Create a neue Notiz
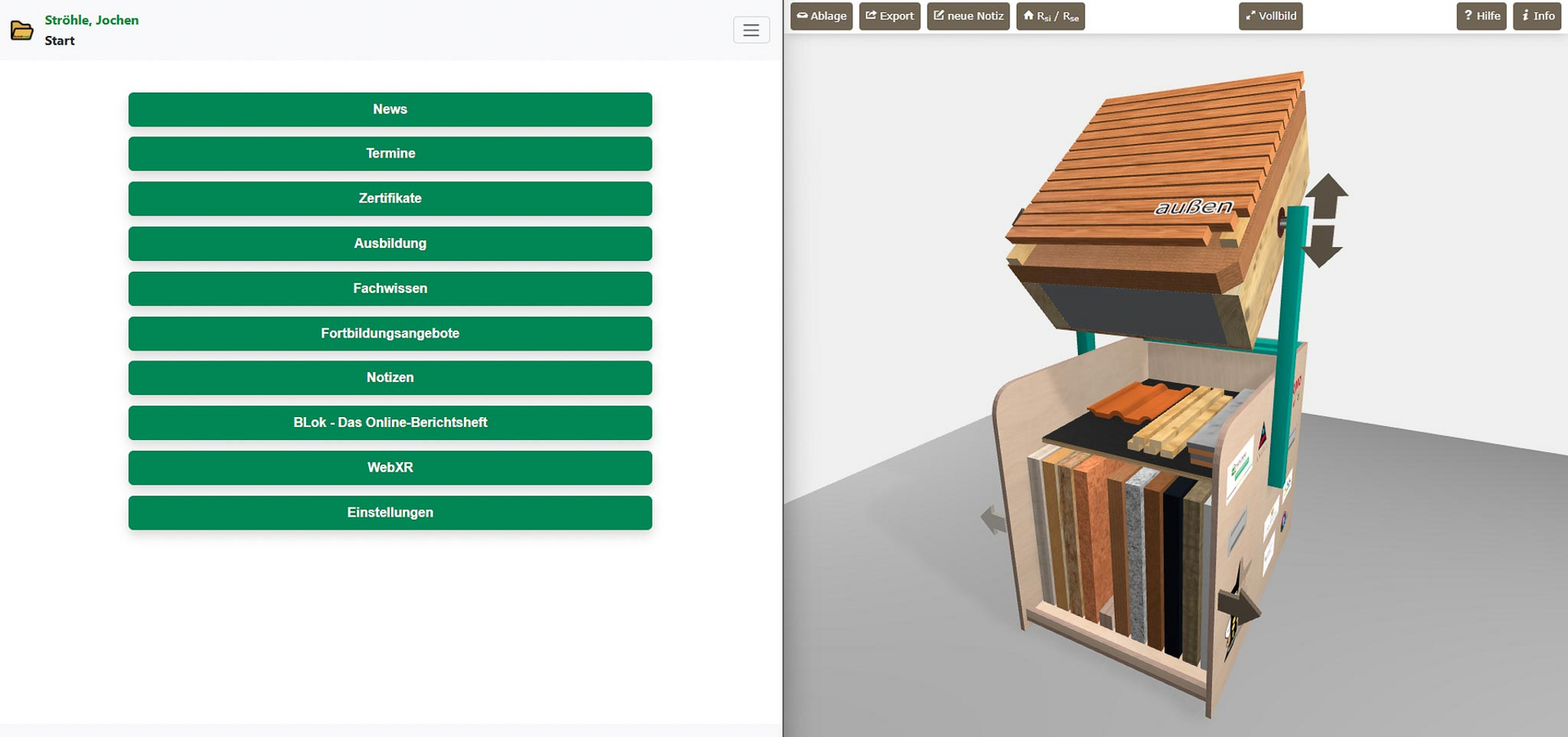Image resolution: width=1568 pixels, height=737 pixels. 968,16
